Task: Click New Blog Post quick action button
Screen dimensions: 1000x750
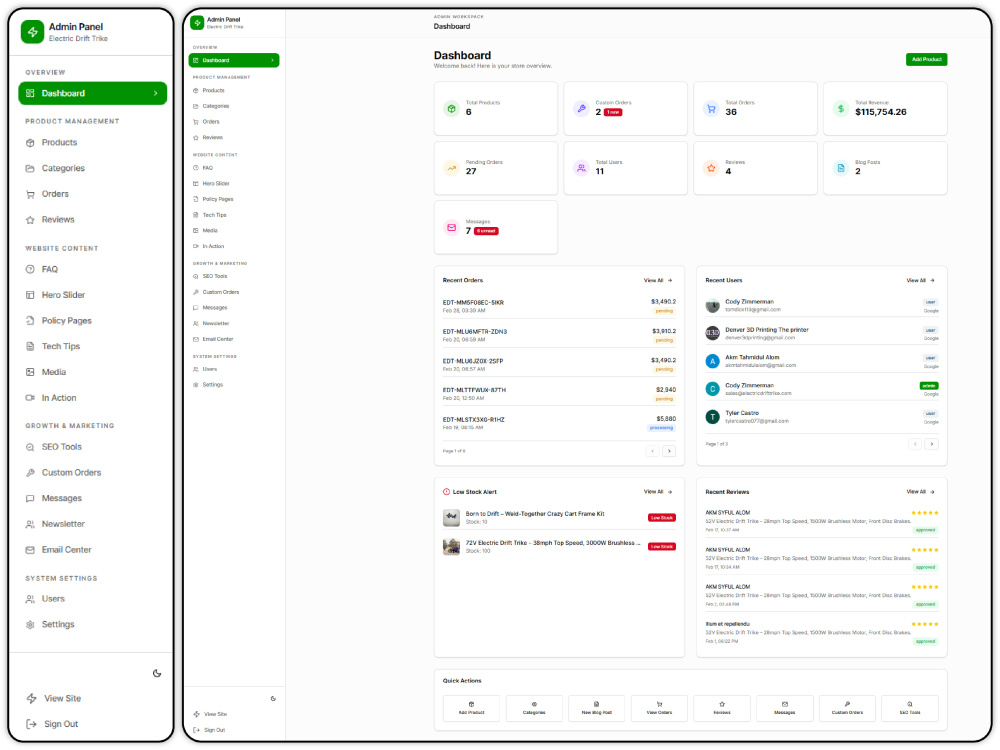Action: (x=596, y=708)
